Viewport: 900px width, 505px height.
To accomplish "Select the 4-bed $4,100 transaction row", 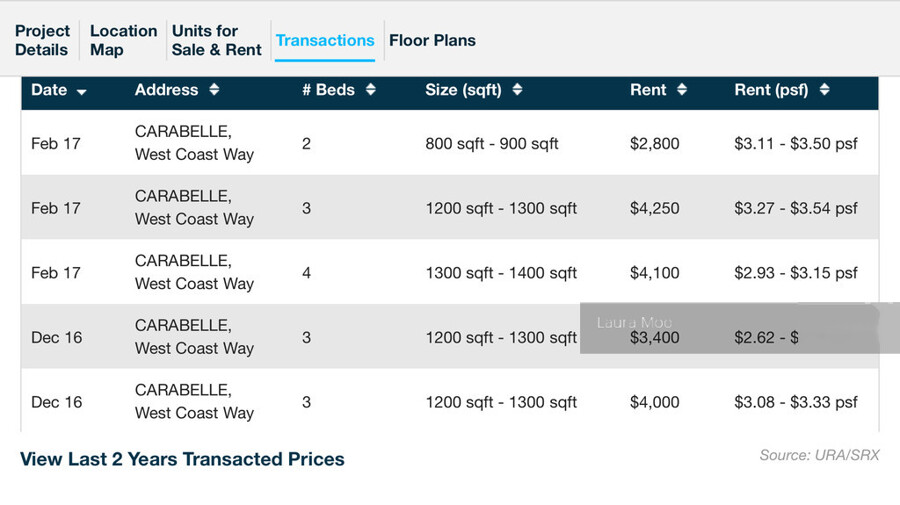I will click(450, 272).
